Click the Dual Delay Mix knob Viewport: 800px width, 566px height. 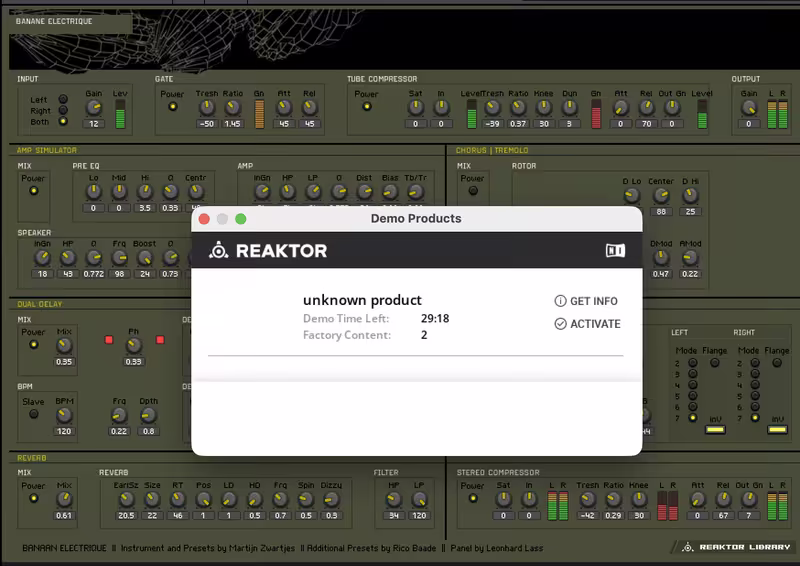(64, 346)
